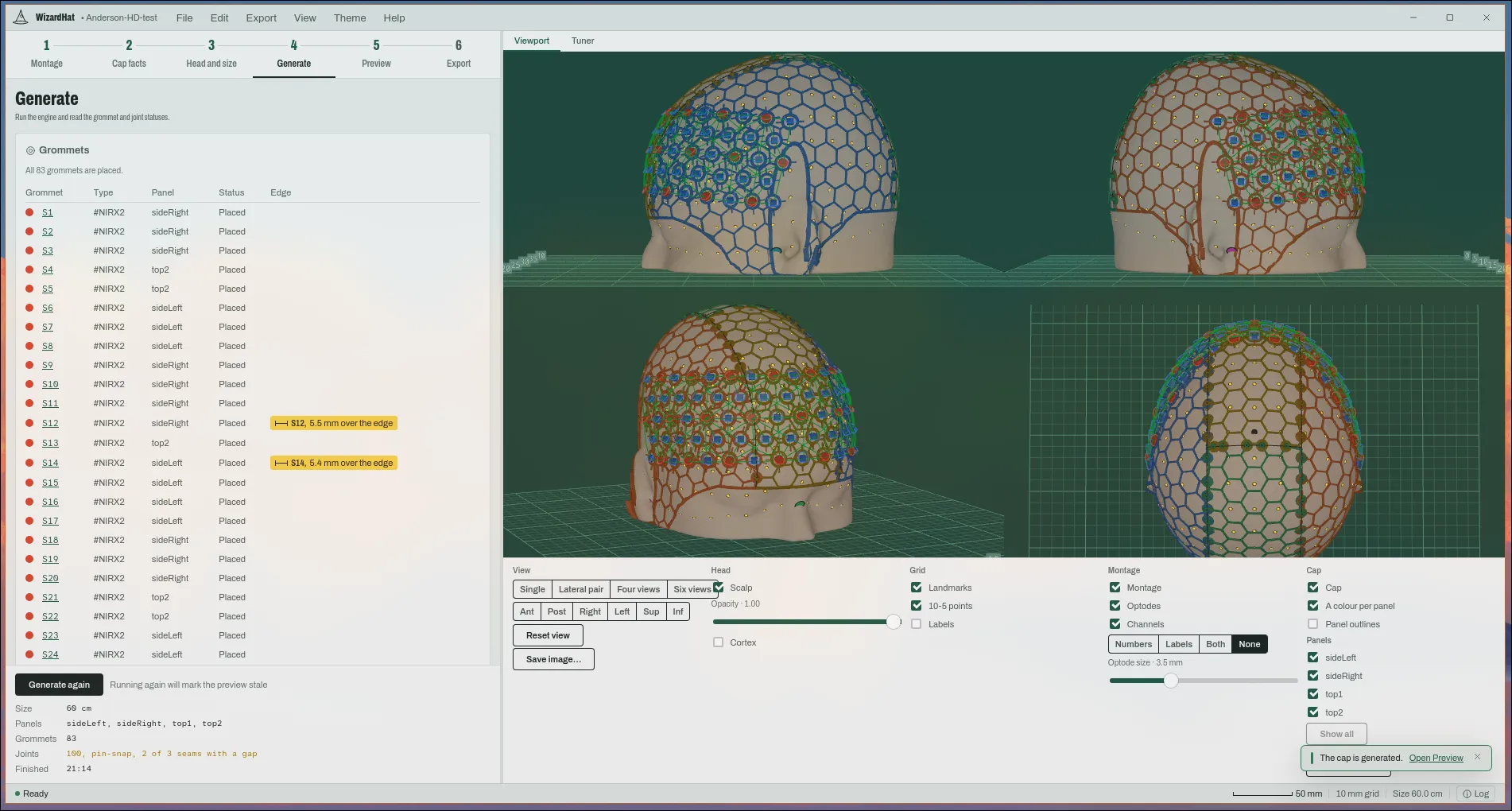Click the Grommets section target icon
This screenshot has height=811, width=1512.
coord(30,150)
